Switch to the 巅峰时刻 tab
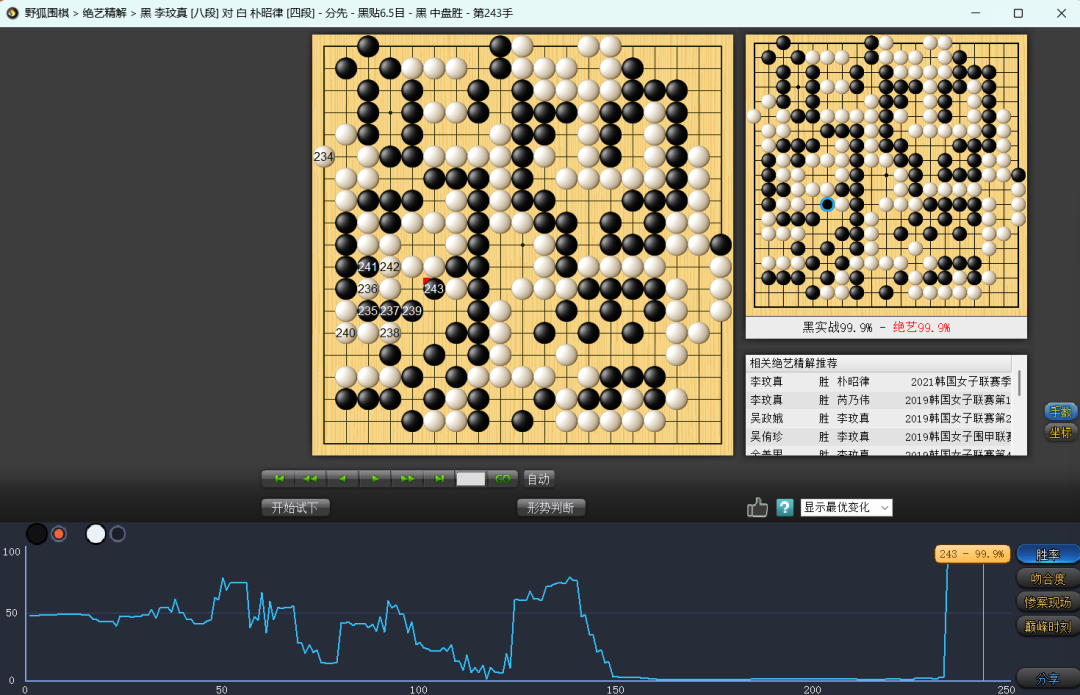This screenshot has width=1080, height=695. [x=1048, y=627]
